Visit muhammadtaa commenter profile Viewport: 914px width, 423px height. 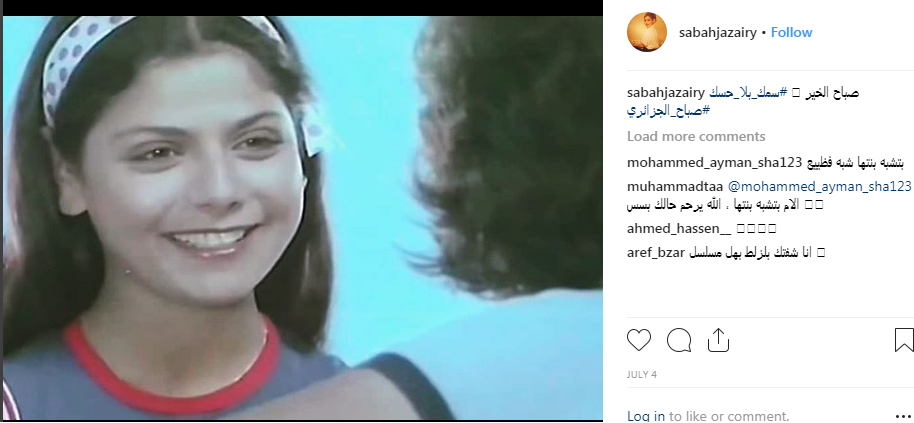pyautogui.click(x=675, y=186)
